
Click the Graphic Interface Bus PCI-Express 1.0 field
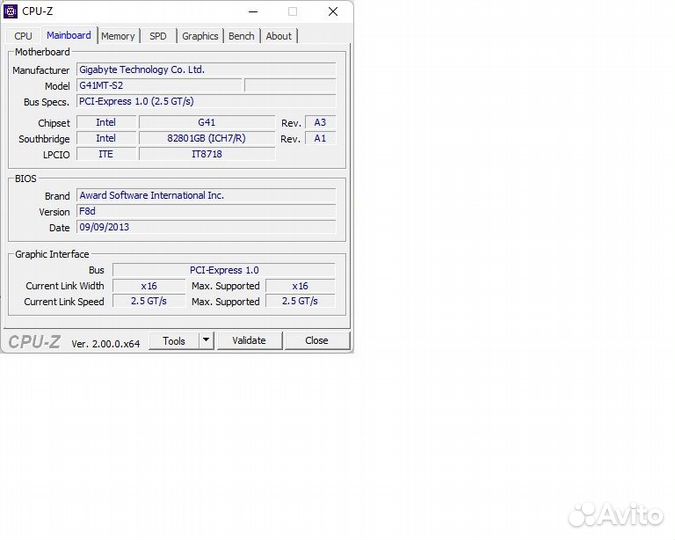pyautogui.click(x=224, y=270)
